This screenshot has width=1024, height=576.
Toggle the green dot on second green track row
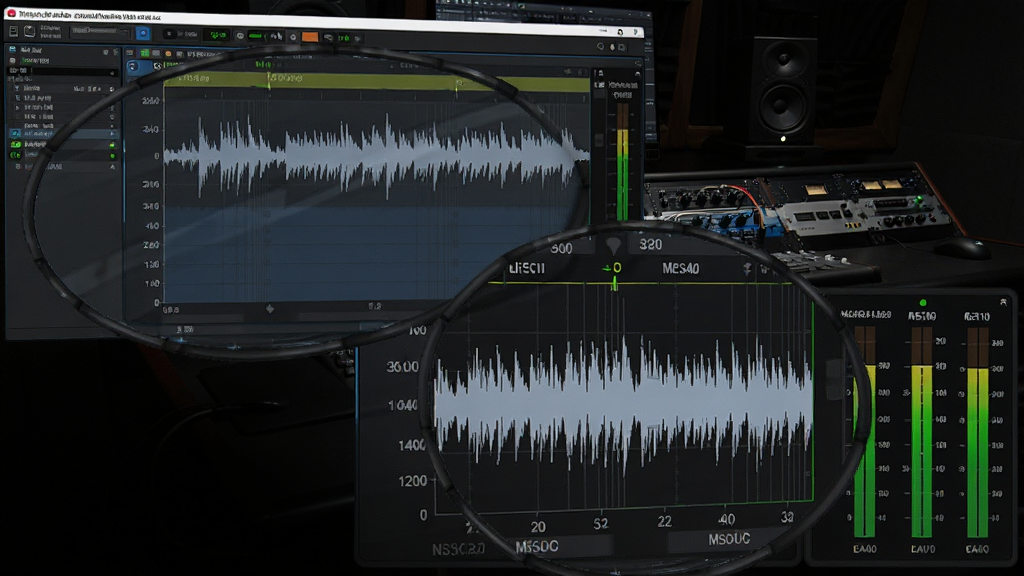[x=112, y=145]
